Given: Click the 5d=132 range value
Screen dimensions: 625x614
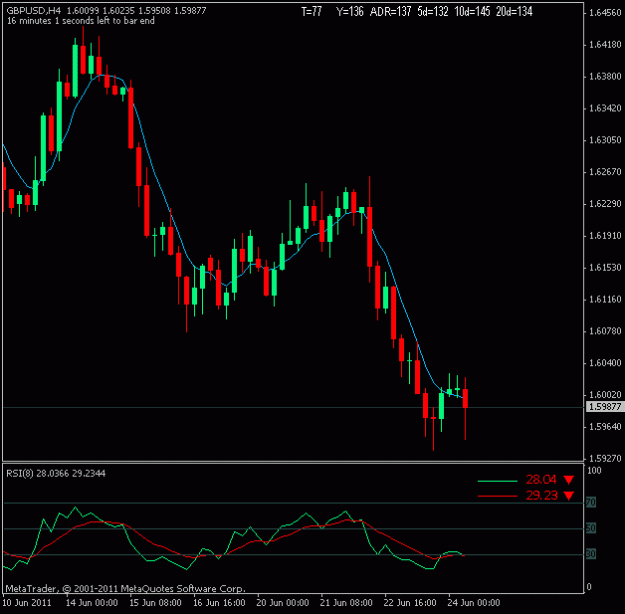Looking at the screenshot, I should [x=433, y=12].
